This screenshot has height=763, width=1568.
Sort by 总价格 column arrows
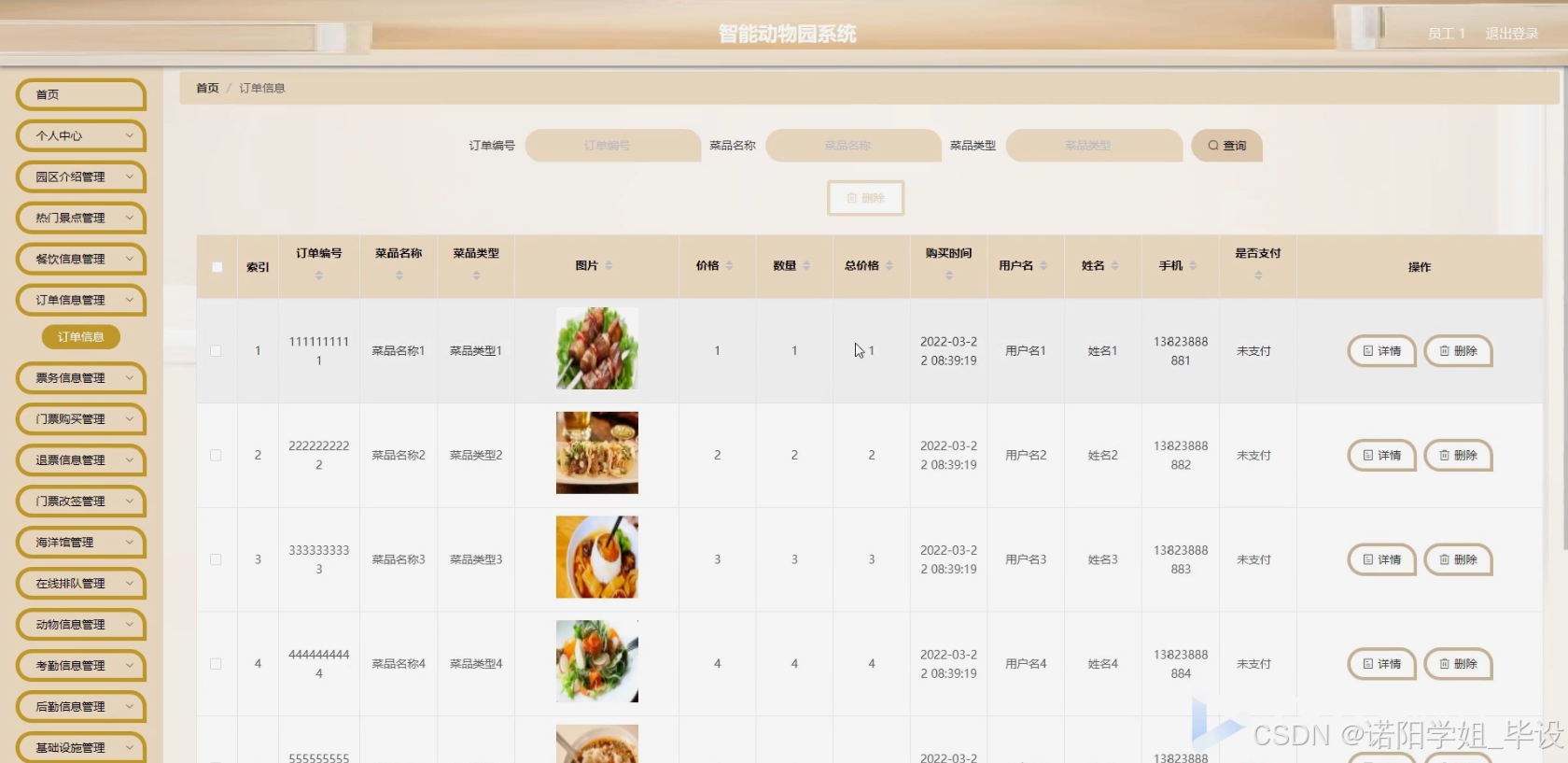tap(889, 265)
